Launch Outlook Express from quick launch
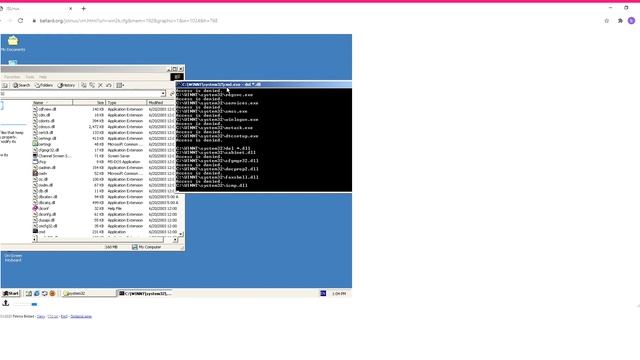640x360 pixels. coord(44,293)
